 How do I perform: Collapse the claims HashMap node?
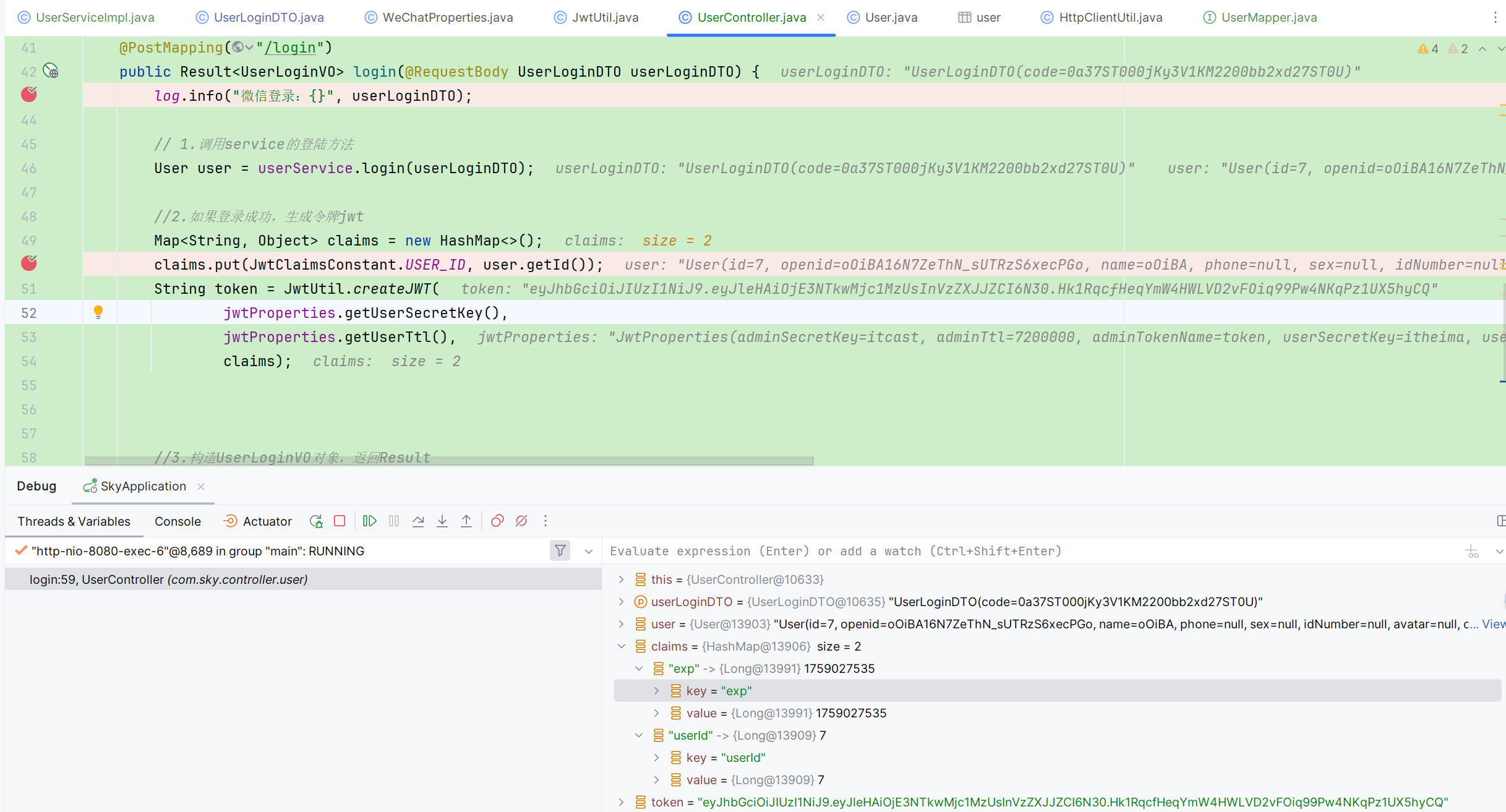click(x=622, y=646)
